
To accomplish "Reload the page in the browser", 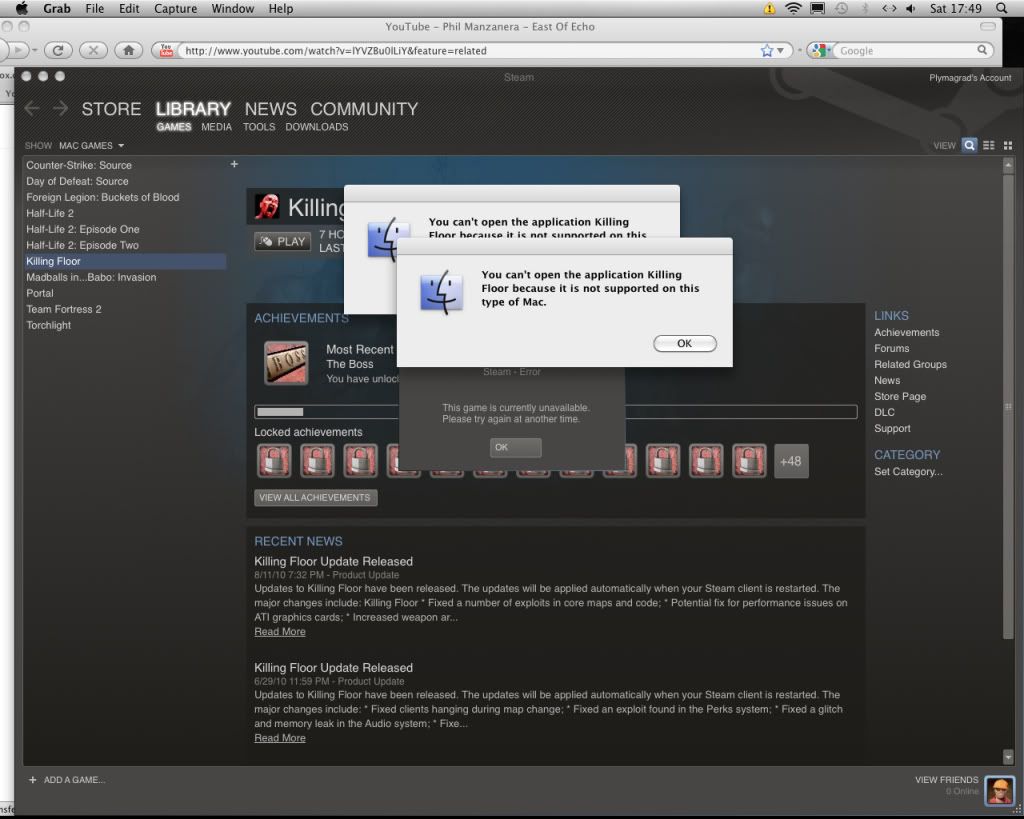I will tap(59, 49).
